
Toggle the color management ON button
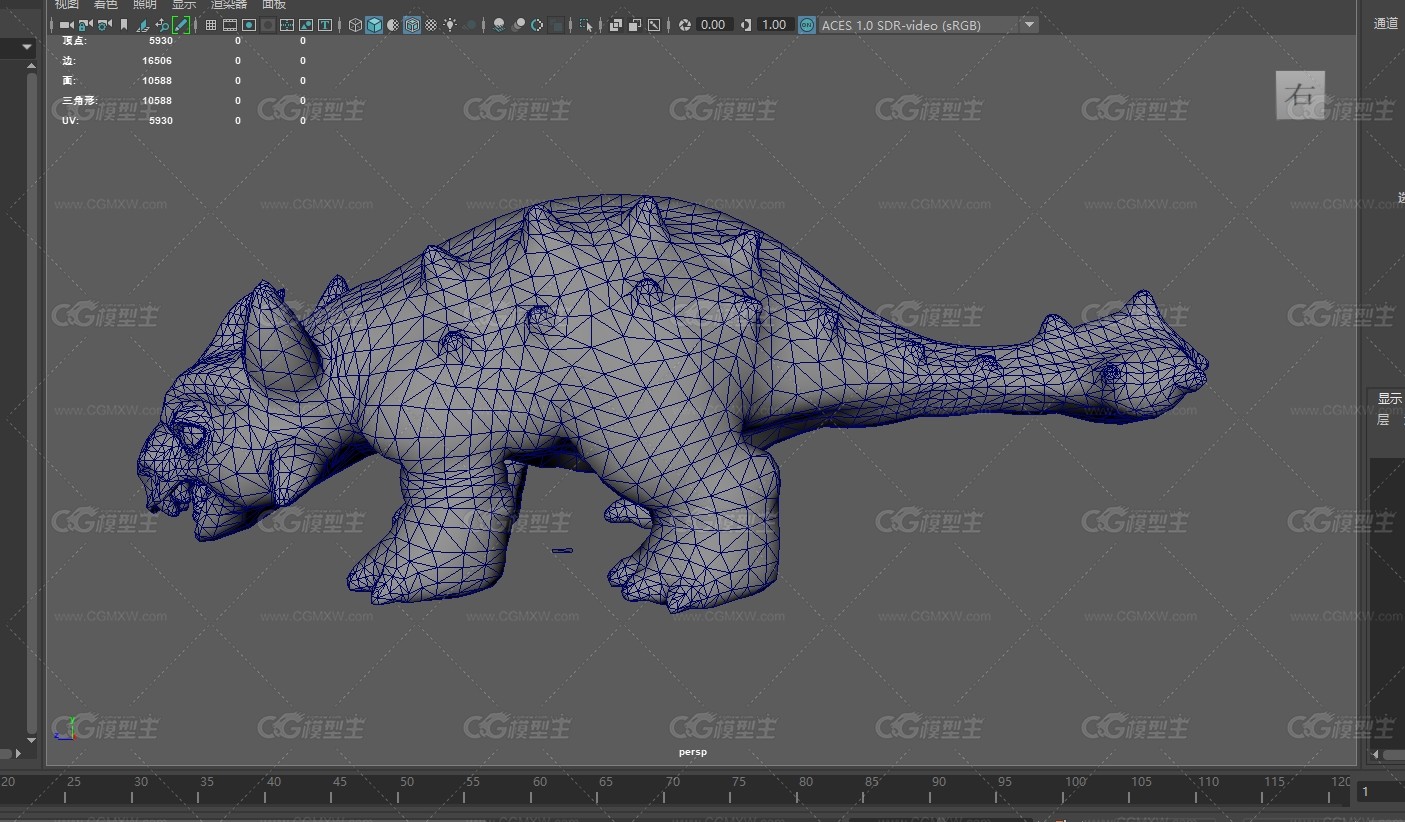point(807,25)
